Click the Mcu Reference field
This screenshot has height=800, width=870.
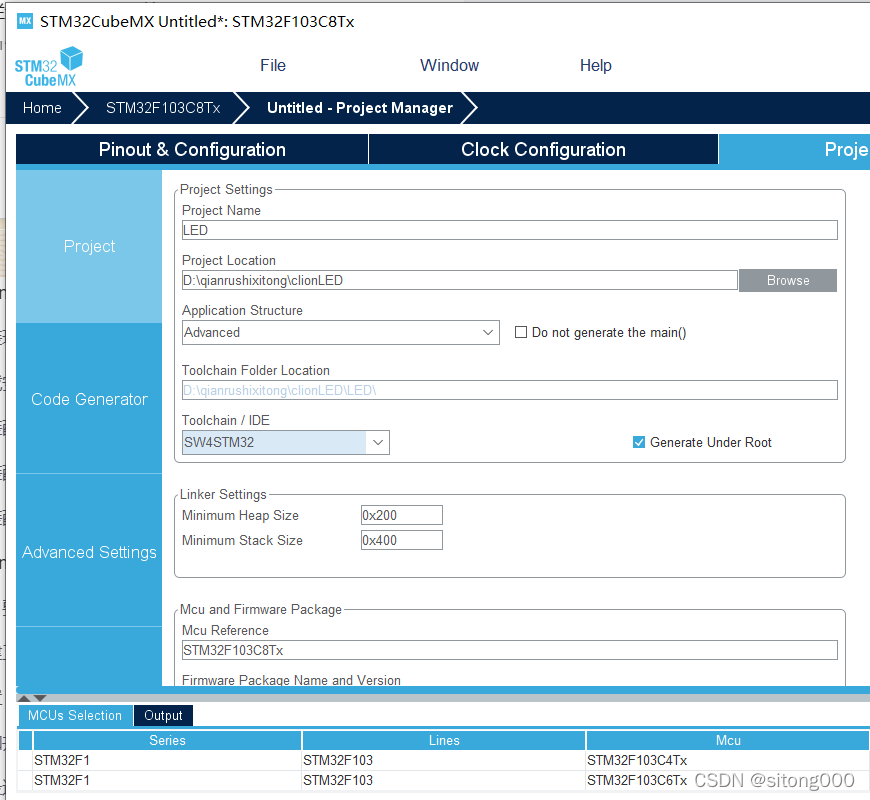tap(509, 650)
